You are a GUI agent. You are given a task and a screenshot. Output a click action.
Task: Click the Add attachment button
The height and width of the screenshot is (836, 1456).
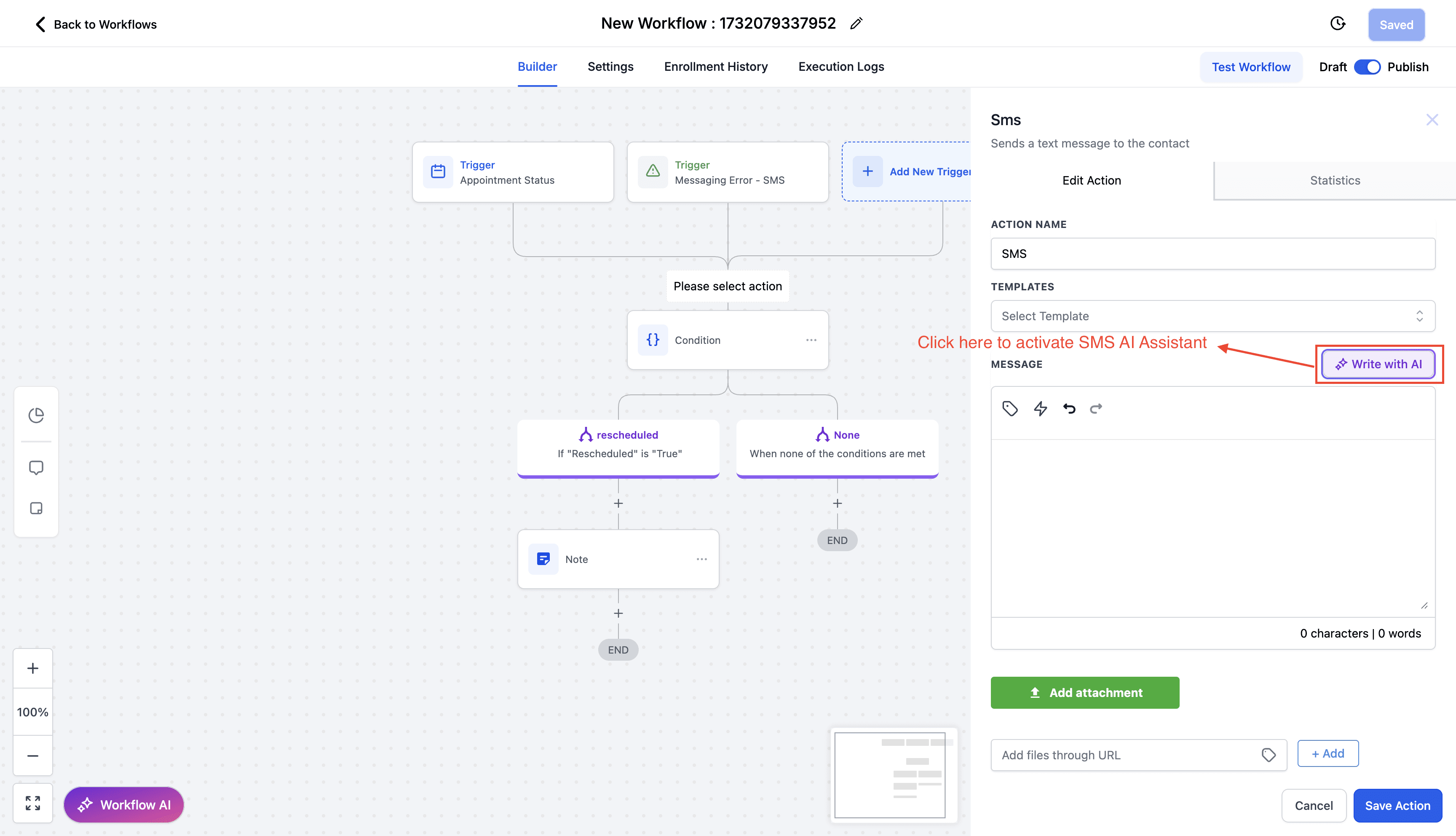pyautogui.click(x=1085, y=692)
